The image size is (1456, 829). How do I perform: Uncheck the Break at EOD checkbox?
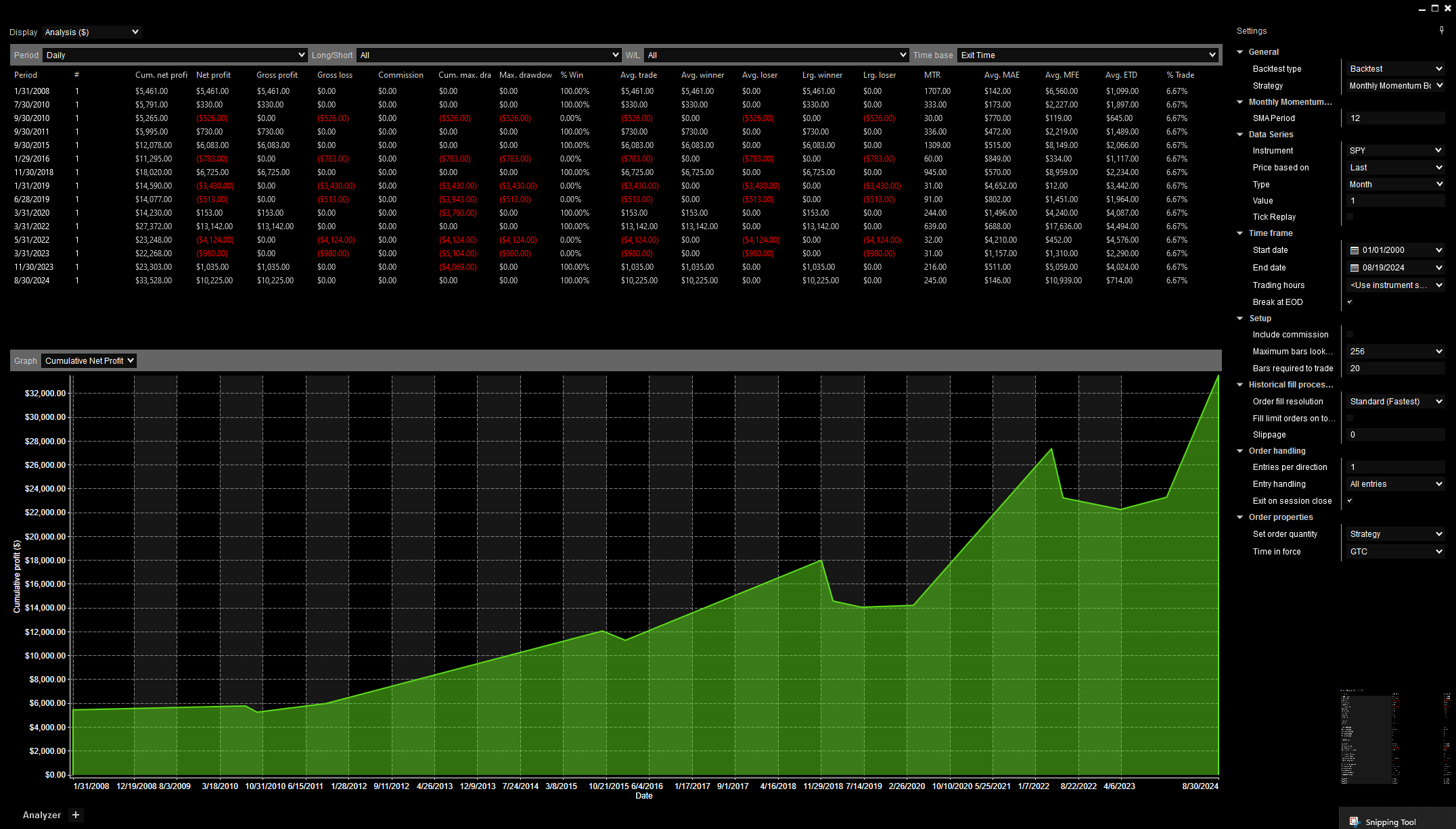1350,302
